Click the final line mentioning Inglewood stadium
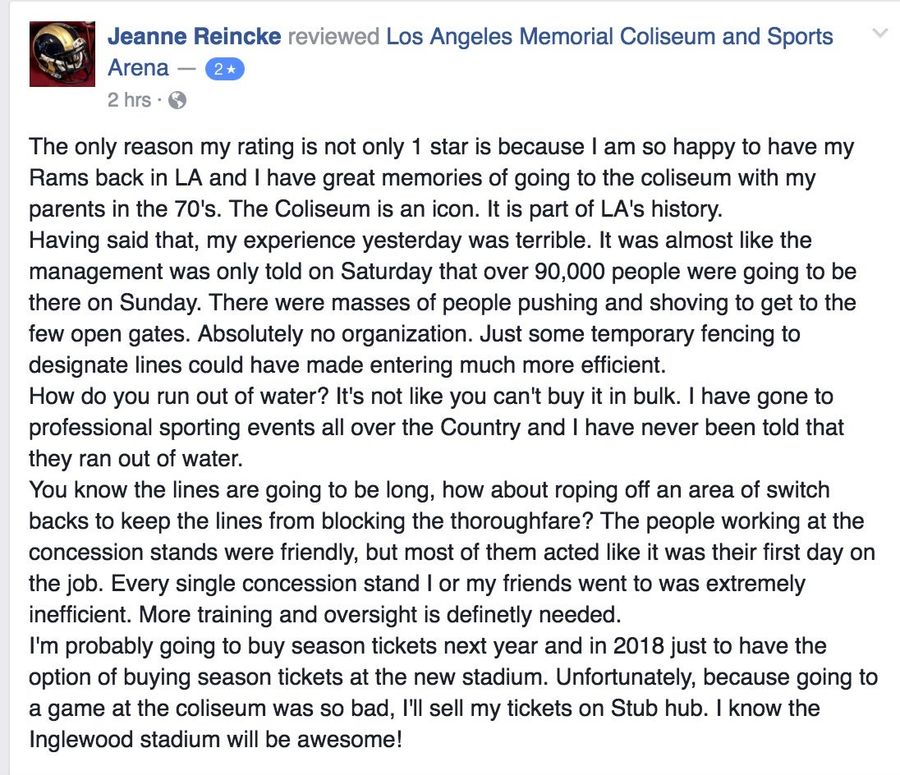The height and width of the screenshot is (775, 900). [216, 739]
